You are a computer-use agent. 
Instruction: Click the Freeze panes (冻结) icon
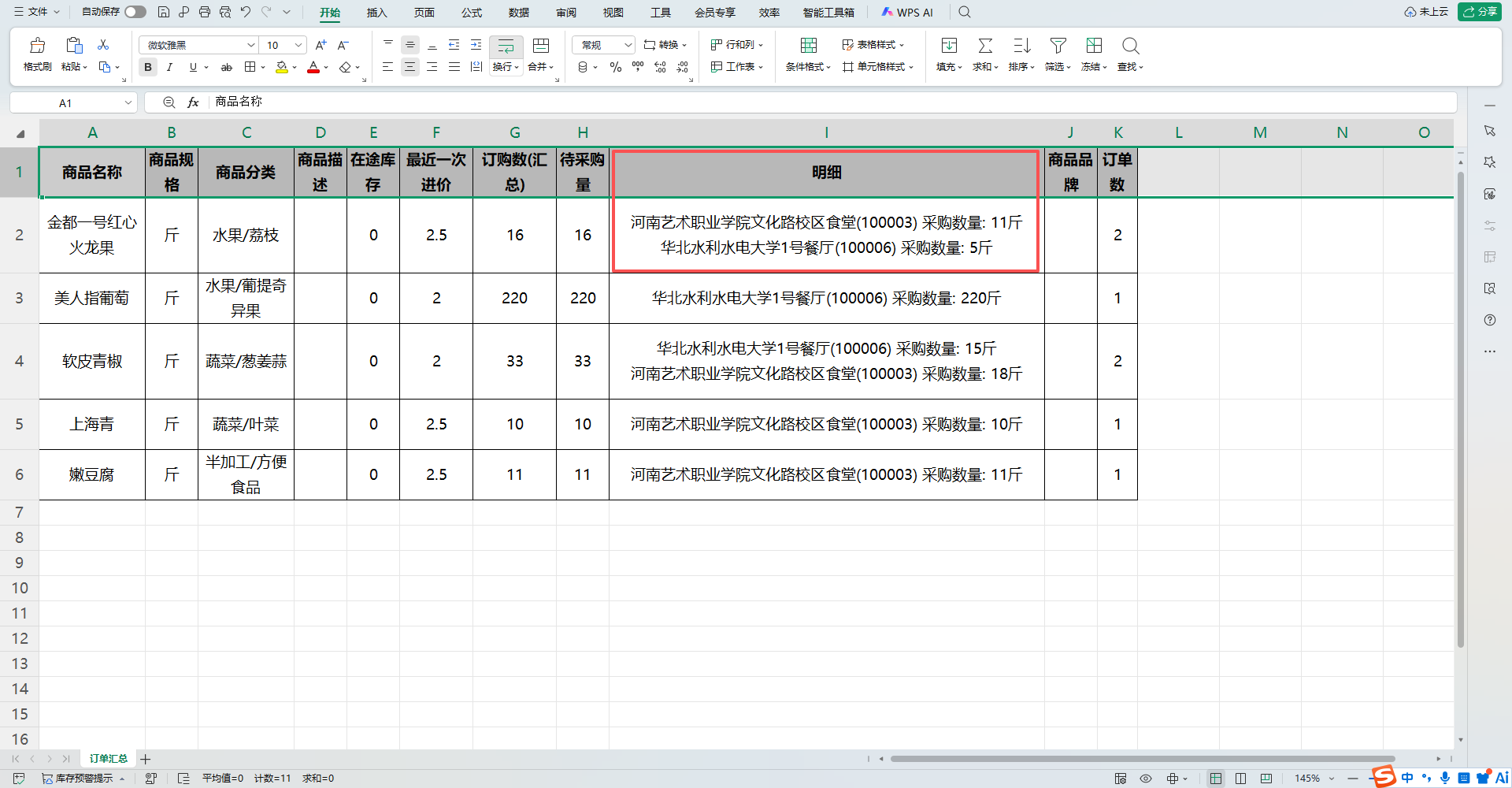tap(1094, 46)
